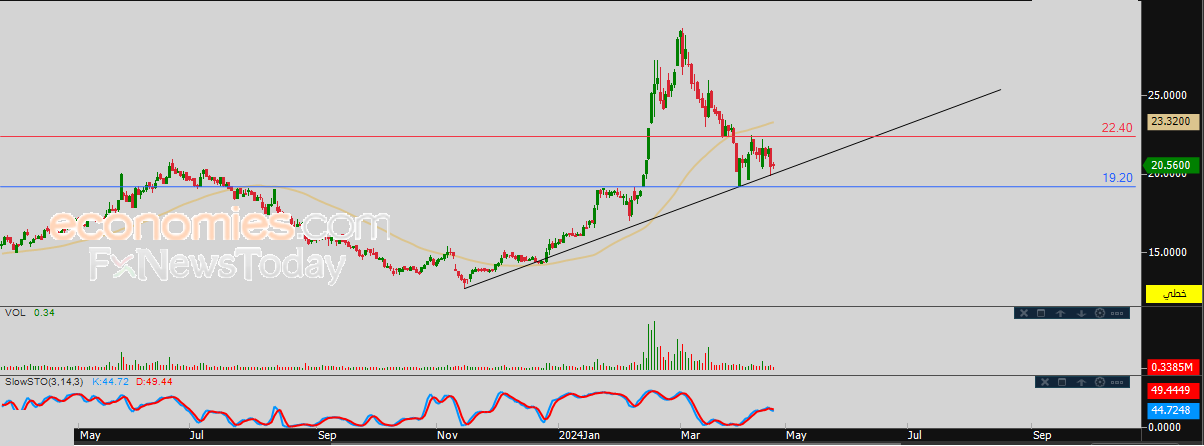This screenshot has width=1204, height=446.
Task: Select the SlowSTO(3,14,3) indicator label
Action: (x=45, y=382)
